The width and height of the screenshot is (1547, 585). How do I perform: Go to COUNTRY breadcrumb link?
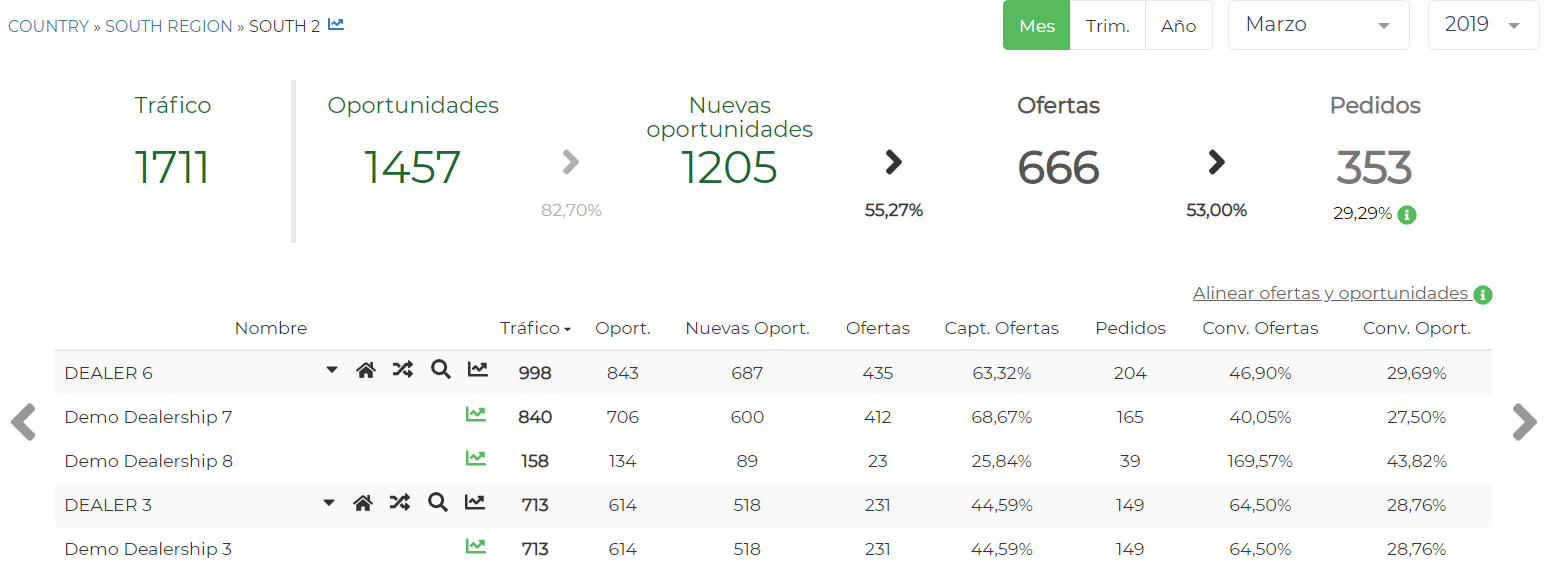[x=48, y=26]
